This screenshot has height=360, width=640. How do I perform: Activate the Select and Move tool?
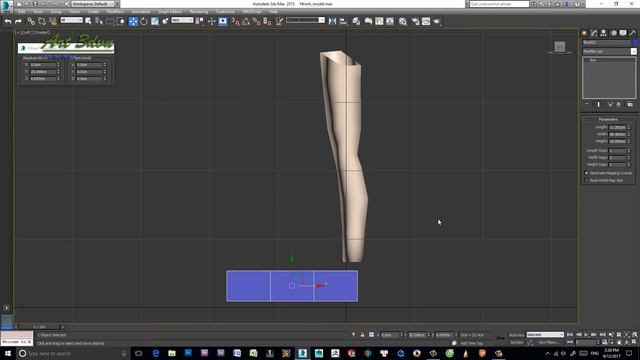tap(133, 21)
